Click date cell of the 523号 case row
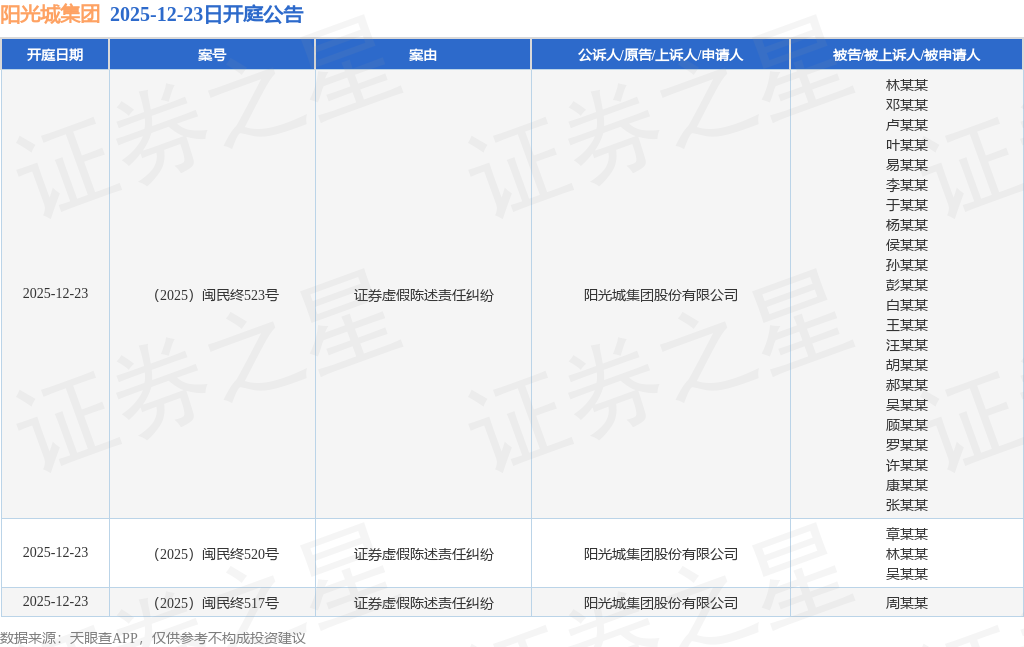1024x647 pixels. 56,294
